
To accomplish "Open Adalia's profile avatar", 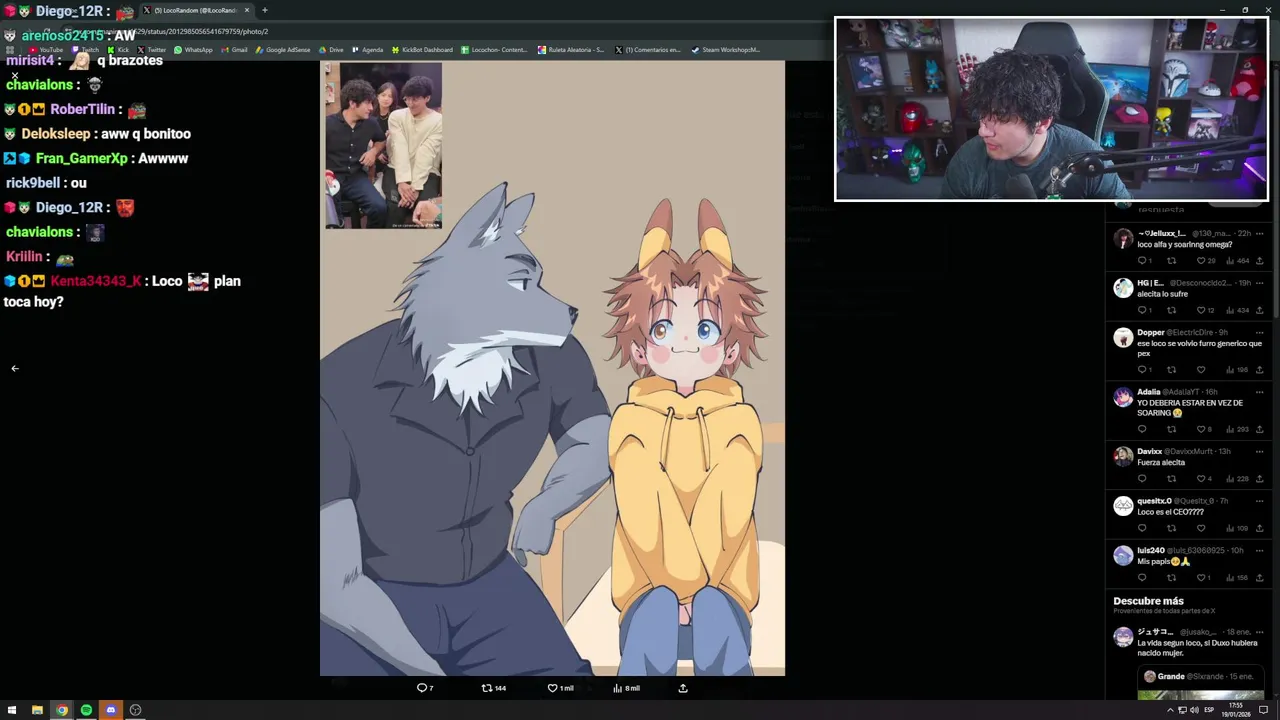I will pyautogui.click(x=1123, y=397).
